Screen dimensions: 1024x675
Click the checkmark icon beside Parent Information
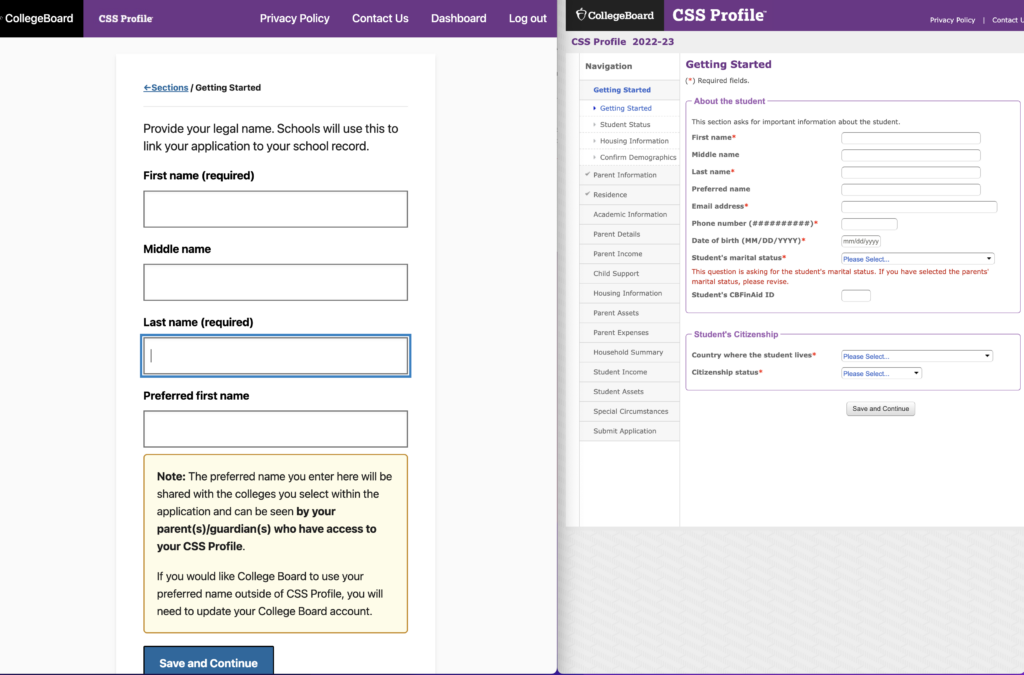pos(587,175)
